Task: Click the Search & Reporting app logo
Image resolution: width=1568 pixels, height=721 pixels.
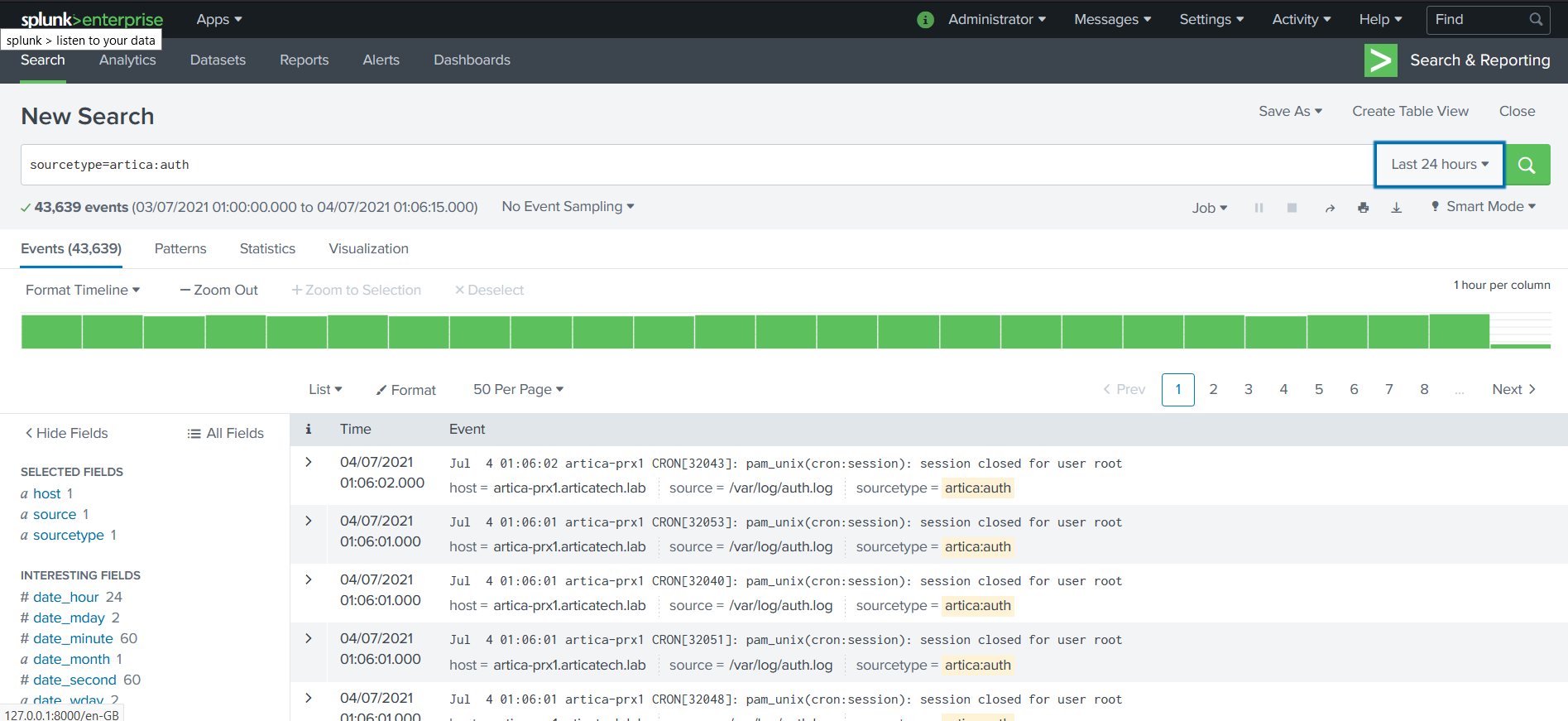Action: [x=1380, y=60]
